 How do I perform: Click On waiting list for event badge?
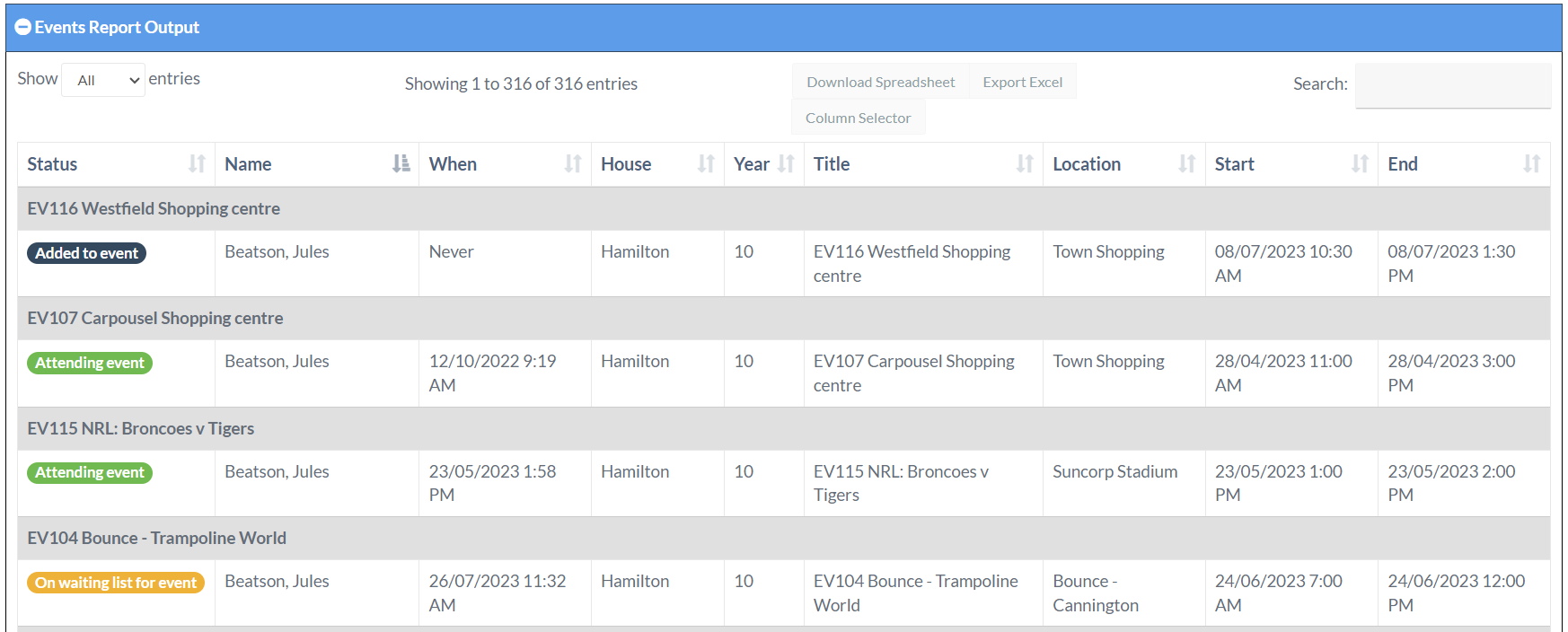point(116,583)
